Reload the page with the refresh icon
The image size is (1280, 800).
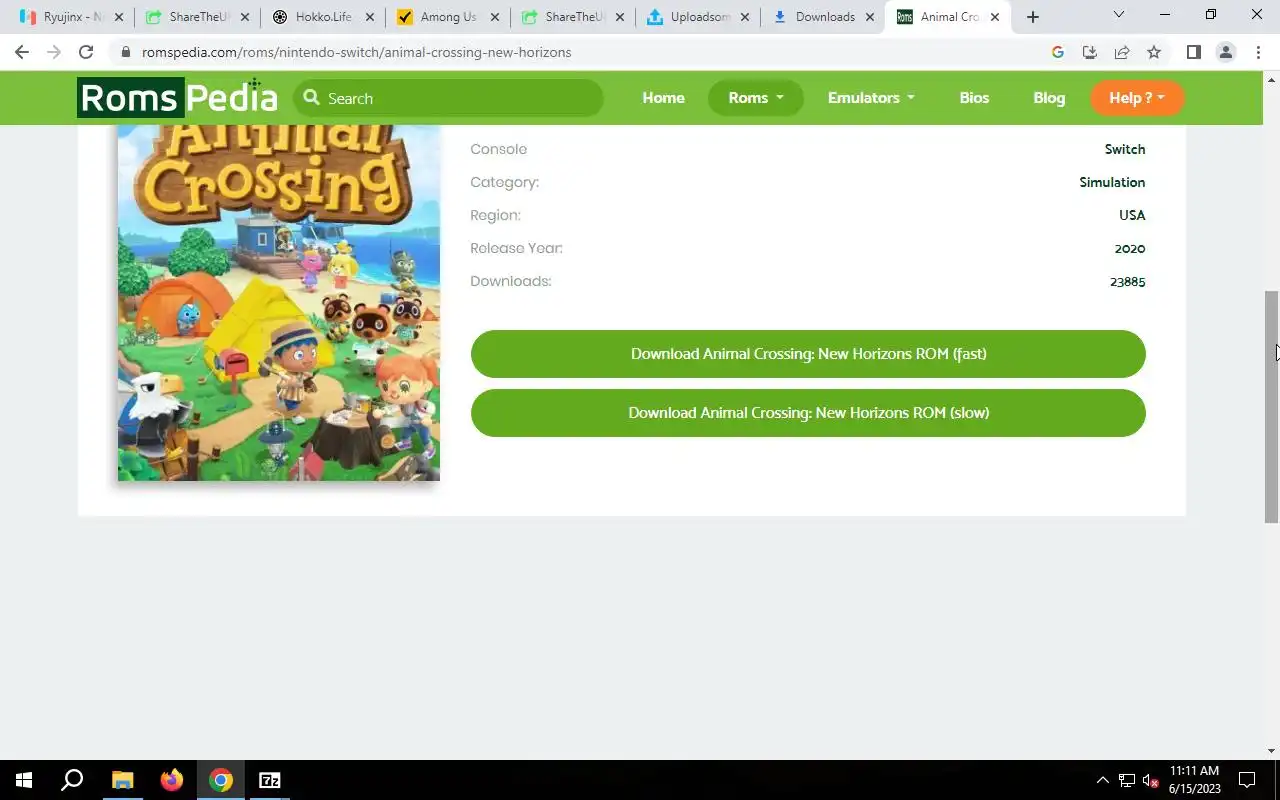tap(86, 52)
